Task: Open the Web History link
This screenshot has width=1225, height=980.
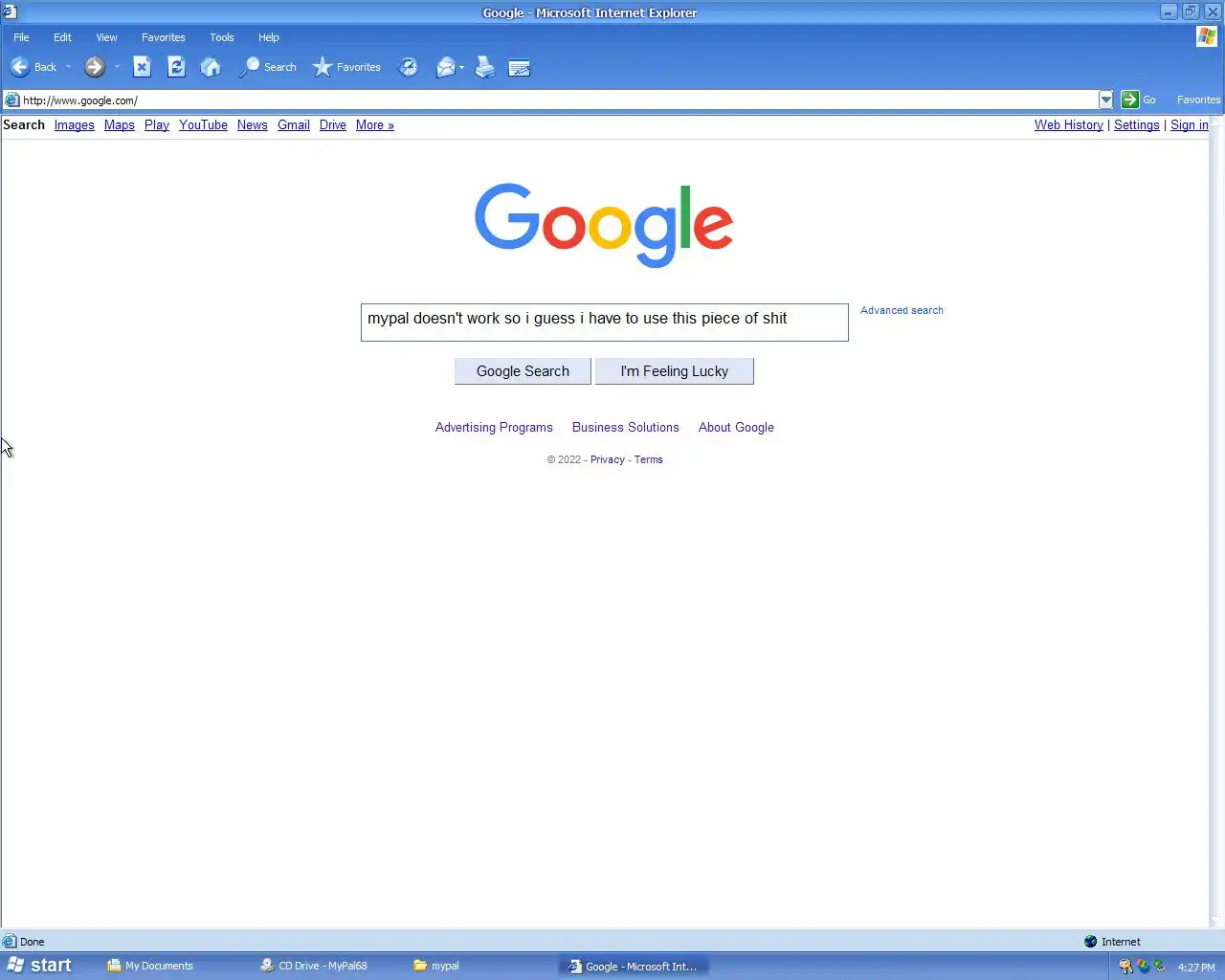Action: tap(1069, 125)
